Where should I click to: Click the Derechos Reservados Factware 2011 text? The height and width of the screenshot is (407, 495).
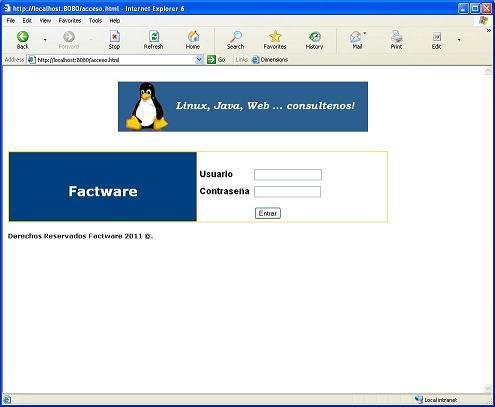pos(80,236)
